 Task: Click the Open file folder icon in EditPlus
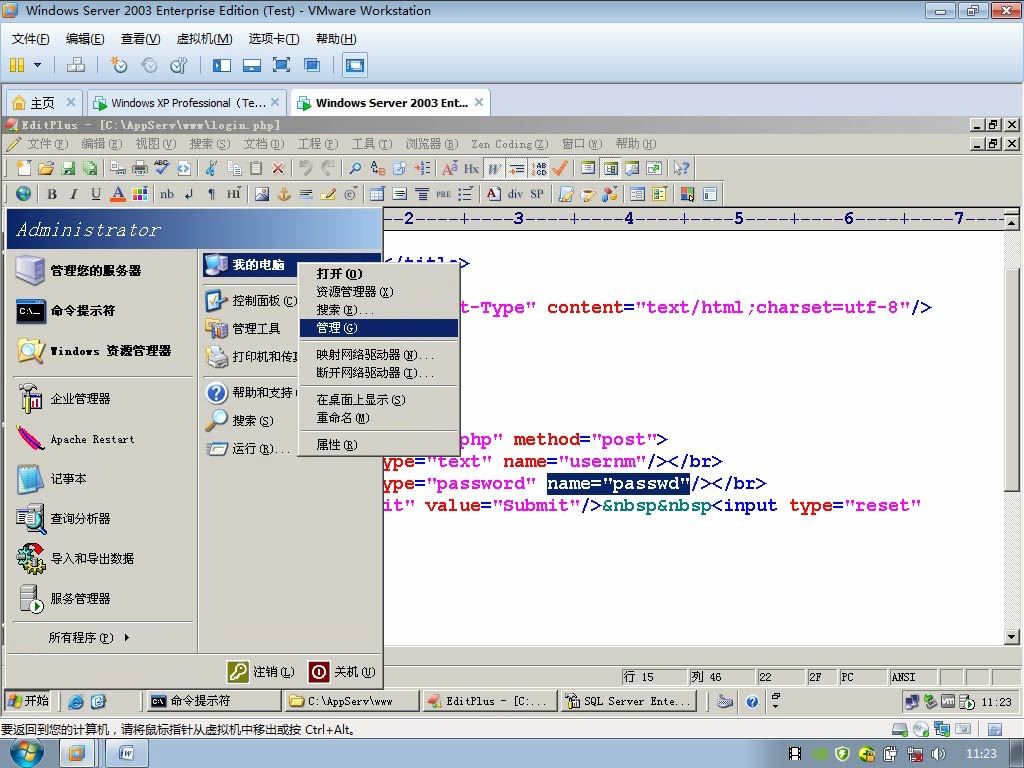click(x=46, y=168)
